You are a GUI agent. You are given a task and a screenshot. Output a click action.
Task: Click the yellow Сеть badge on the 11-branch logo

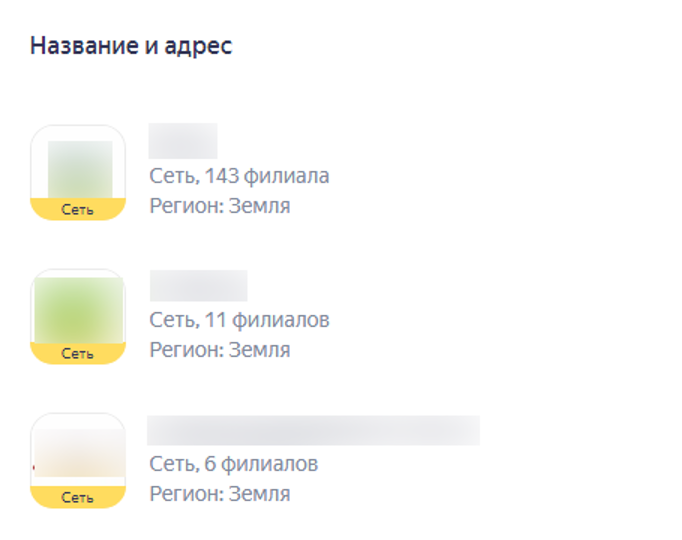click(78, 354)
